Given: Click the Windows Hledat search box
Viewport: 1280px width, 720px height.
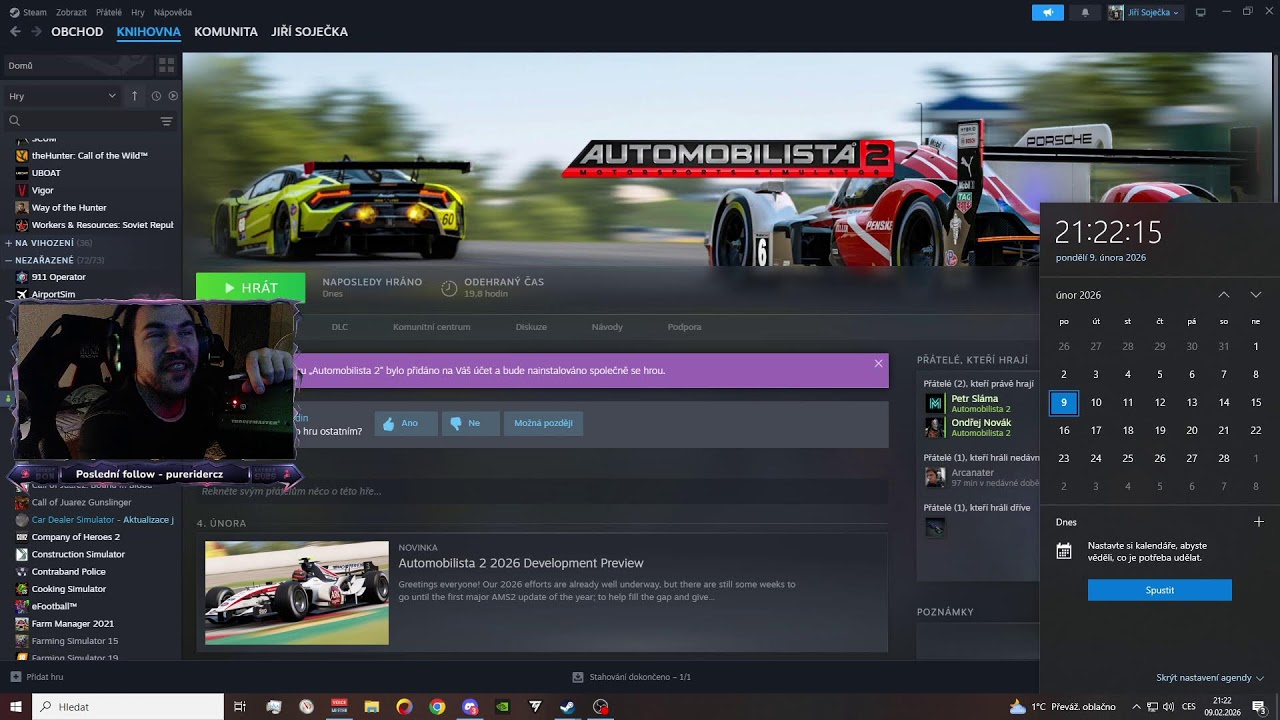Looking at the screenshot, I should tap(128, 706).
